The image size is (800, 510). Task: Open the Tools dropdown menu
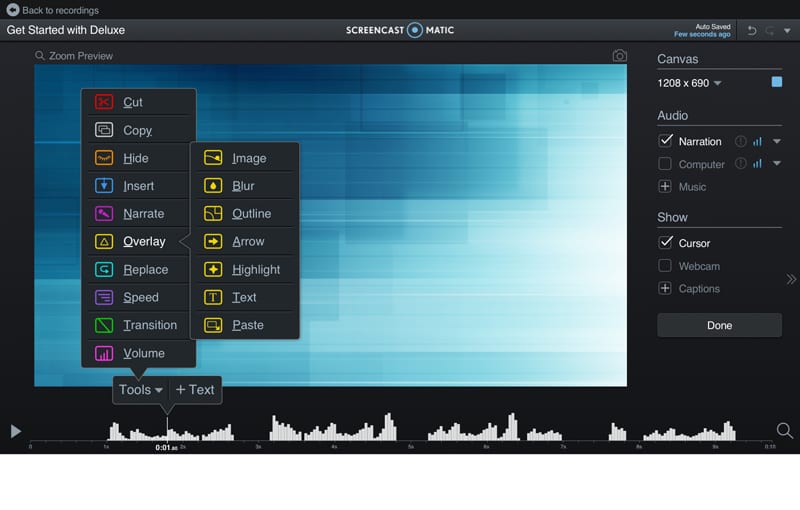(x=141, y=390)
